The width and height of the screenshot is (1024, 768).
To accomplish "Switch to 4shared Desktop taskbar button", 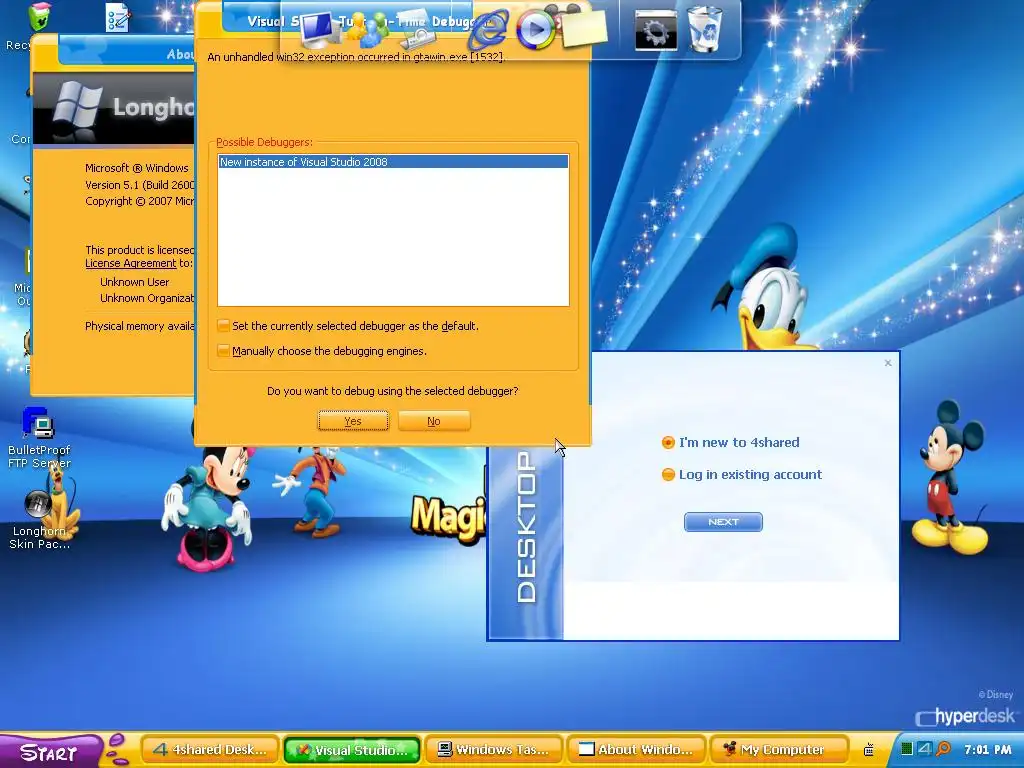I will (x=210, y=750).
